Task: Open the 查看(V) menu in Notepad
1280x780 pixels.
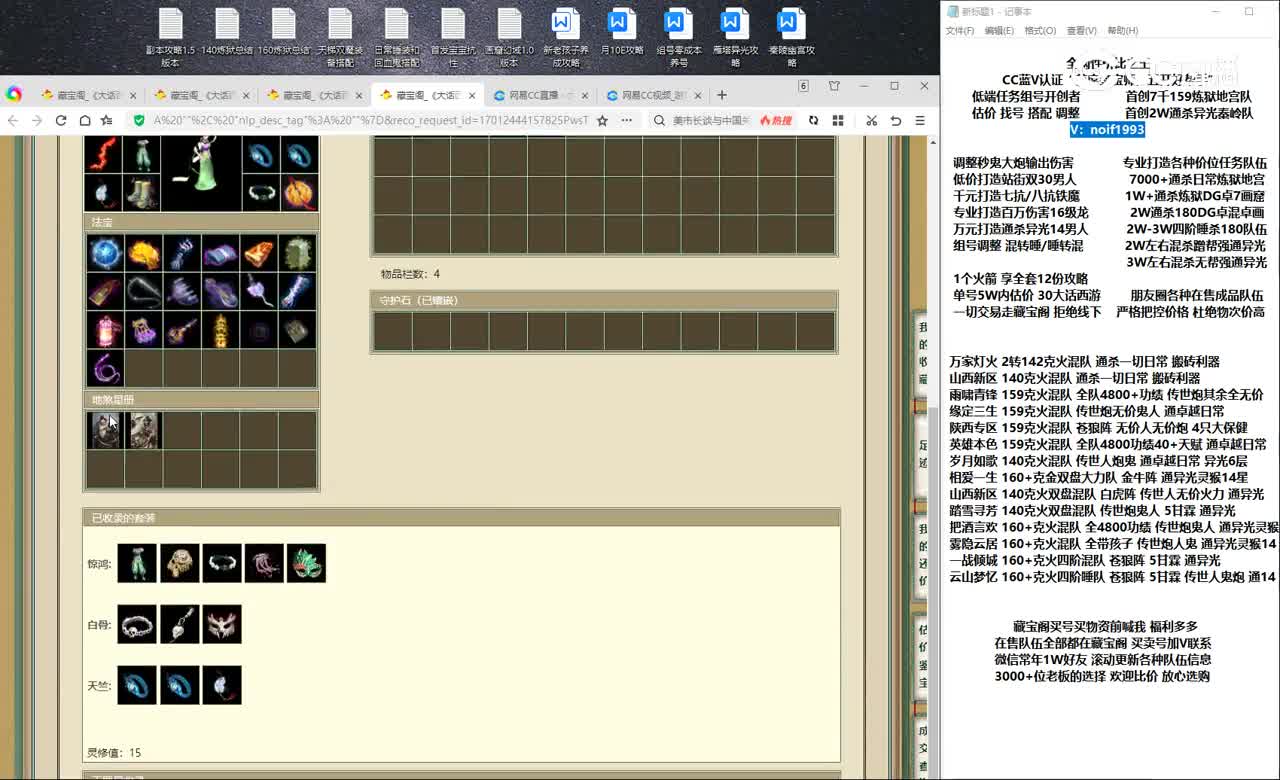Action: tap(1081, 31)
